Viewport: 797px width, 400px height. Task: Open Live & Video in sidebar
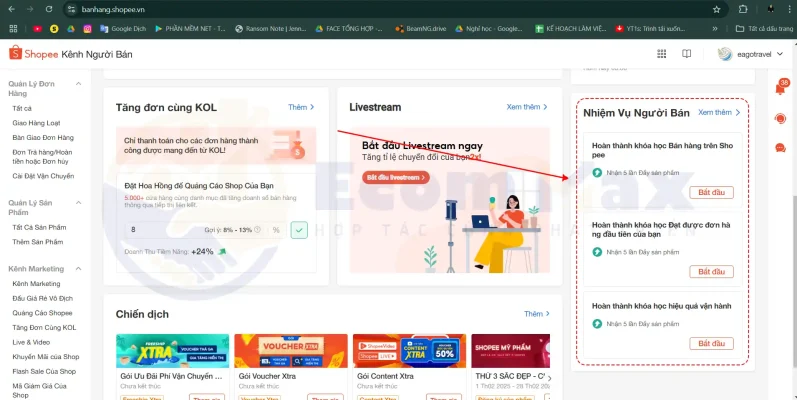click(x=31, y=343)
